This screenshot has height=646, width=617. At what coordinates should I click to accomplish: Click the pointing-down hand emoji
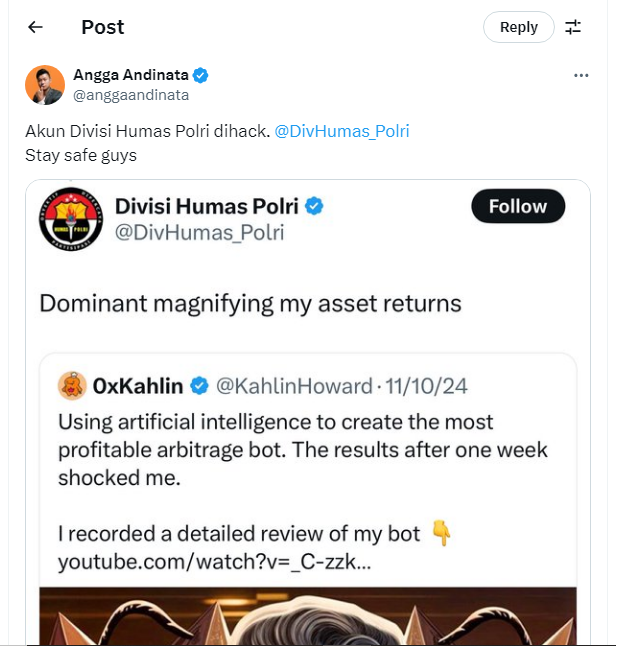pos(441,534)
